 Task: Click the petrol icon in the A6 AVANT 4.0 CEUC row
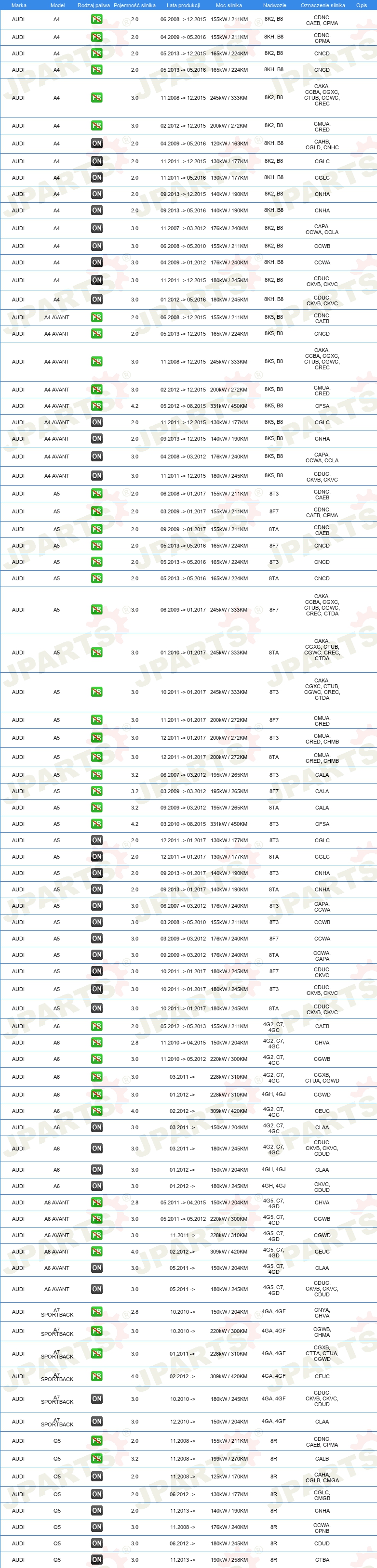click(97, 1252)
